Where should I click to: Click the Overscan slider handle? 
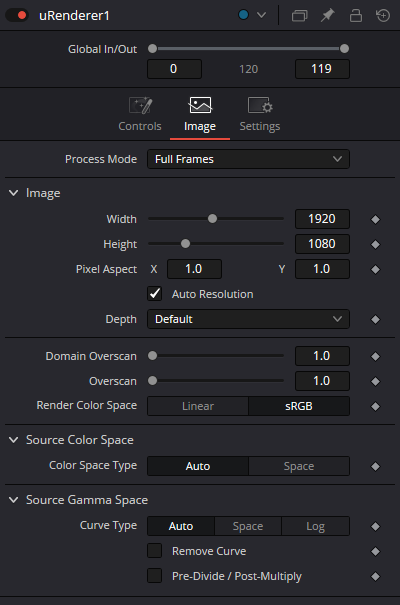click(153, 381)
